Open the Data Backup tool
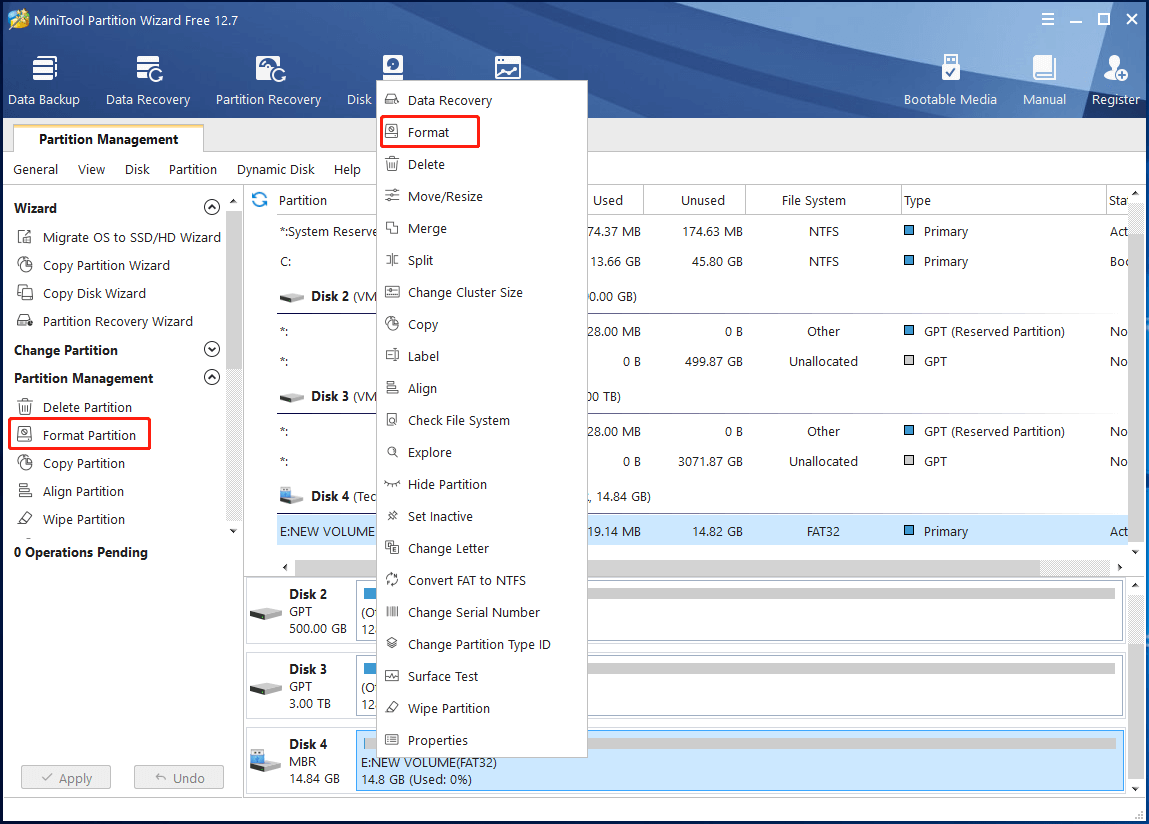Screen dimensions: 1149x824 [44, 80]
